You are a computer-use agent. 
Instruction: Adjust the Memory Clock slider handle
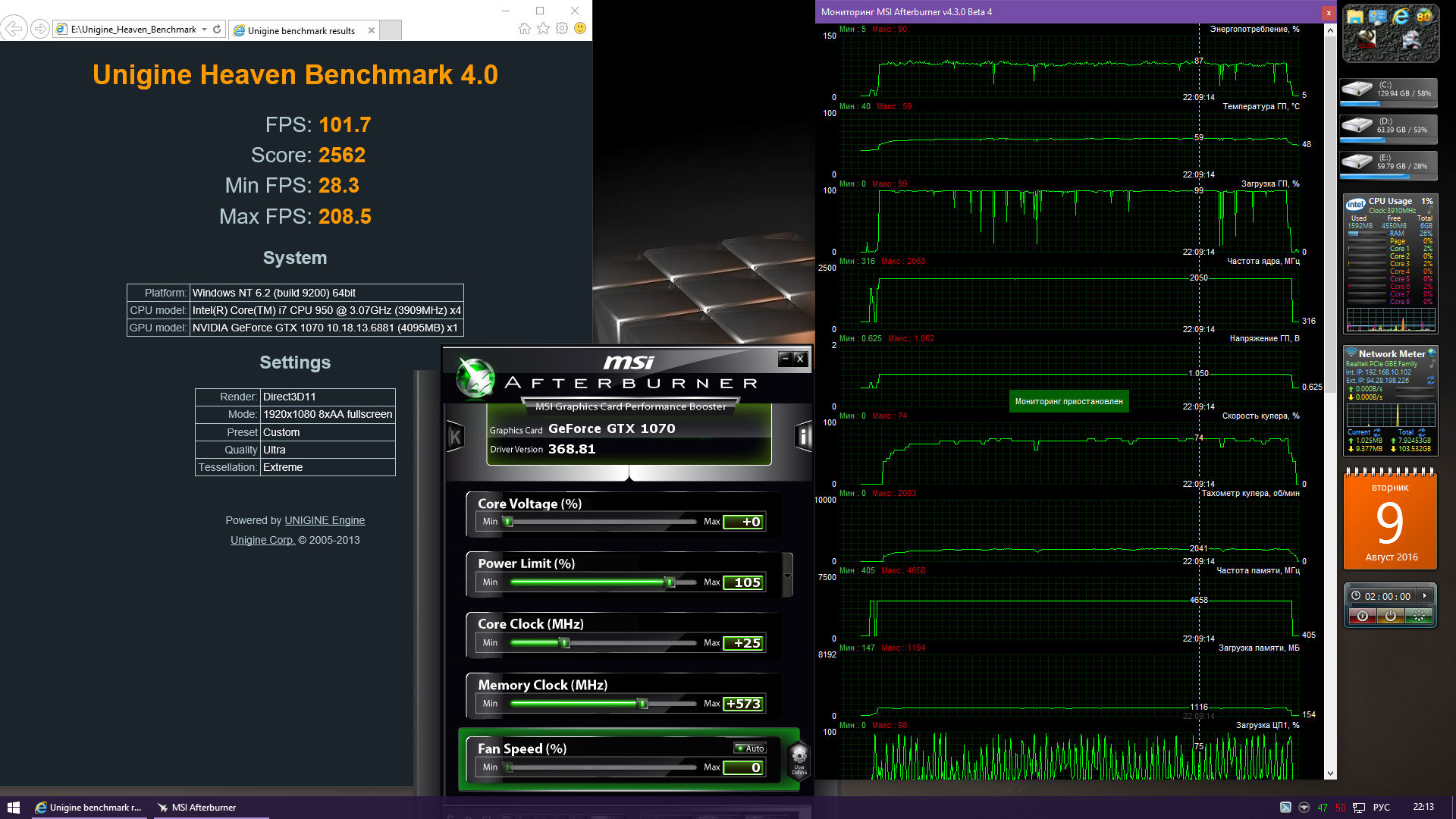[642, 704]
